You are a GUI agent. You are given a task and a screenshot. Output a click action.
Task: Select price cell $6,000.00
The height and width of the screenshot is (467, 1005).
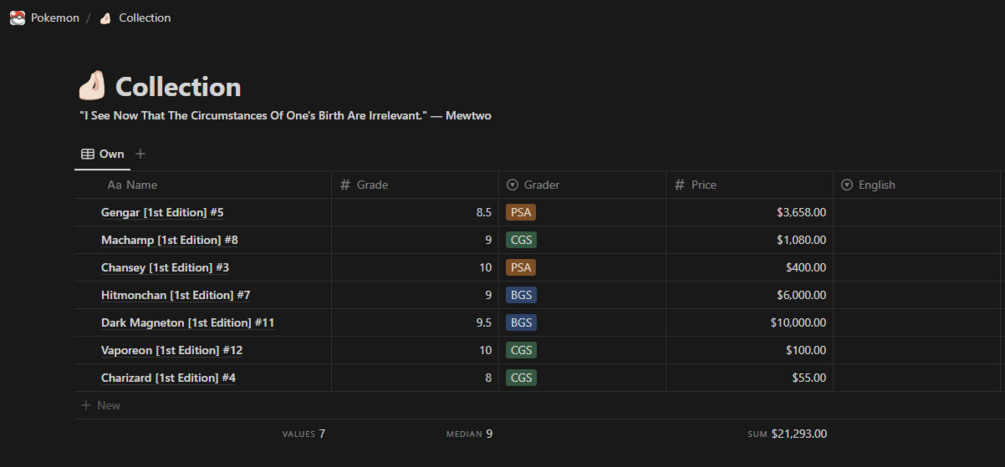[x=749, y=295]
